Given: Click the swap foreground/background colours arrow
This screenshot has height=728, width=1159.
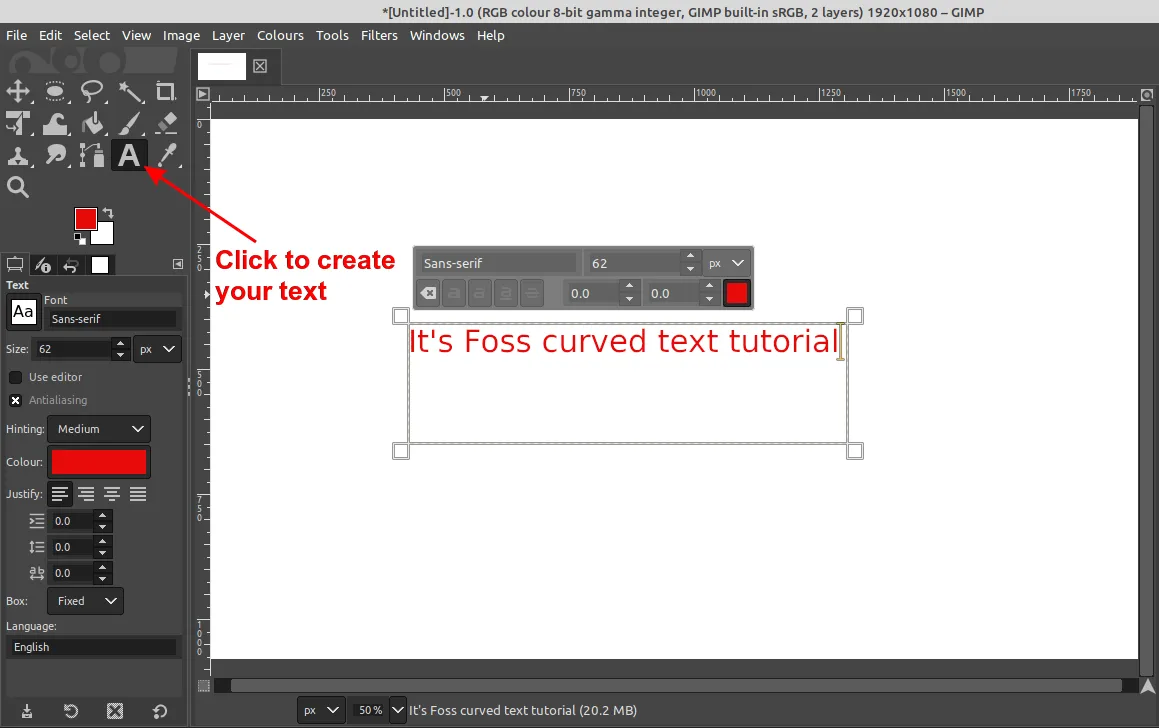Looking at the screenshot, I should [108, 213].
